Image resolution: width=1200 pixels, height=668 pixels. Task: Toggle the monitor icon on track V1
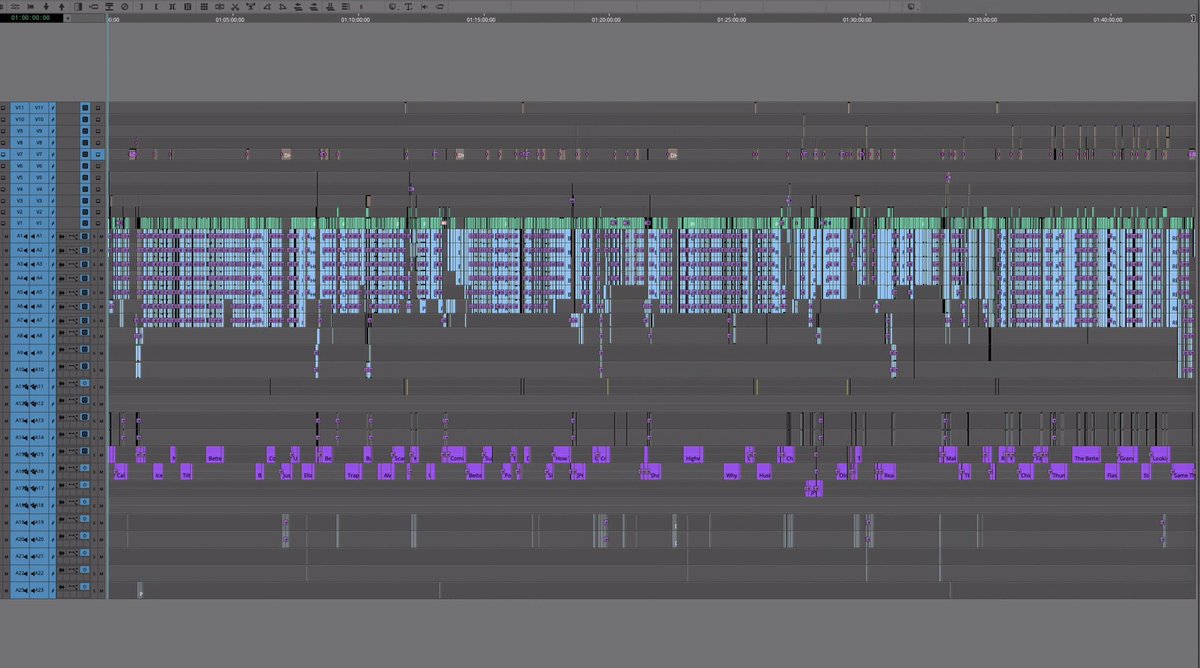pyautogui.click(x=85, y=222)
